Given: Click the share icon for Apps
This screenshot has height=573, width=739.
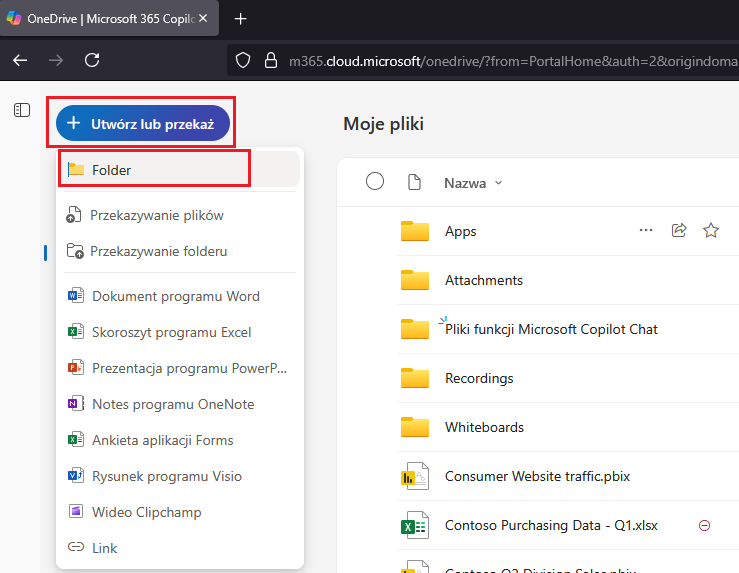Looking at the screenshot, I should click(679, 230).
